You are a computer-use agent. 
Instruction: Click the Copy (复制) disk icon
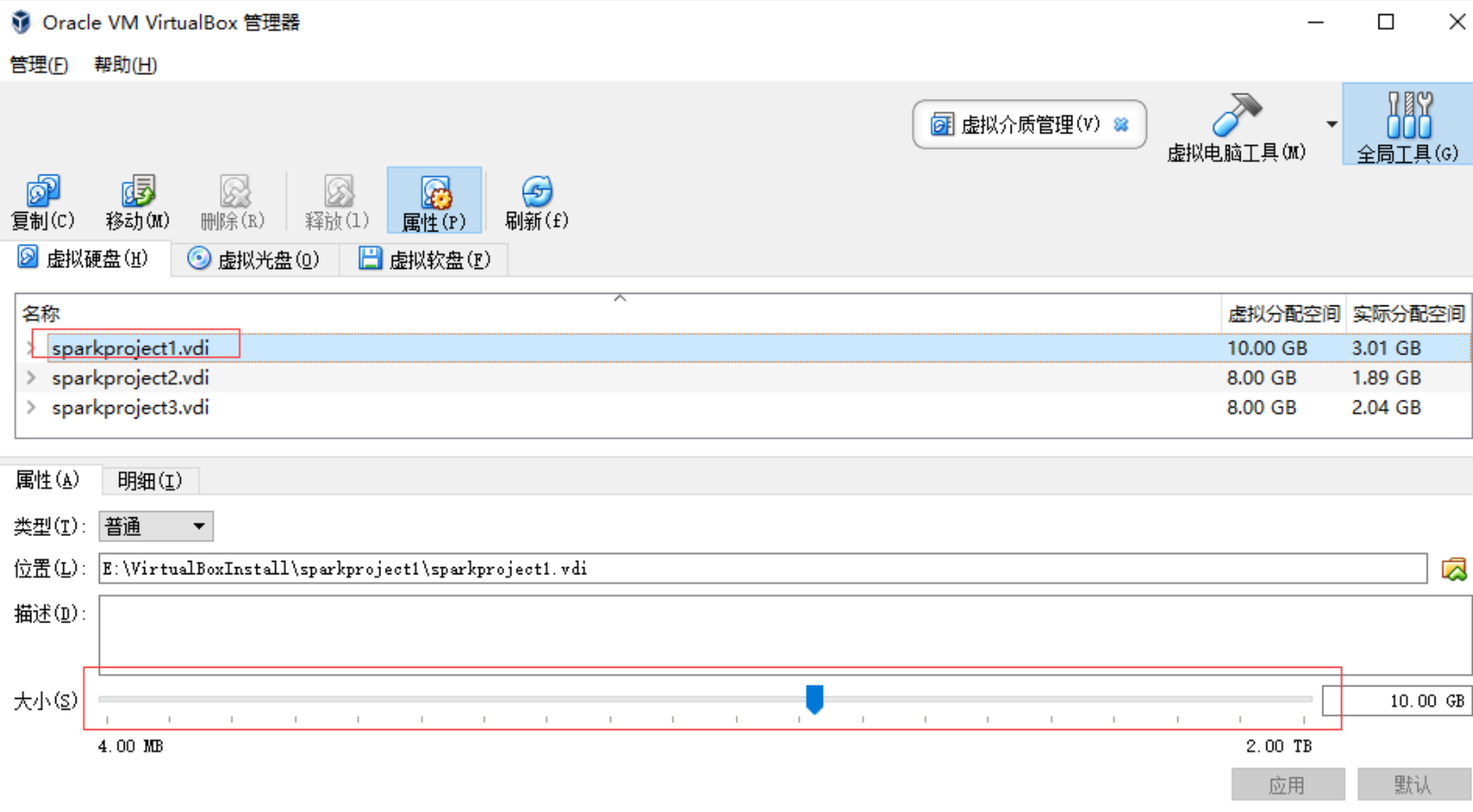42,192
